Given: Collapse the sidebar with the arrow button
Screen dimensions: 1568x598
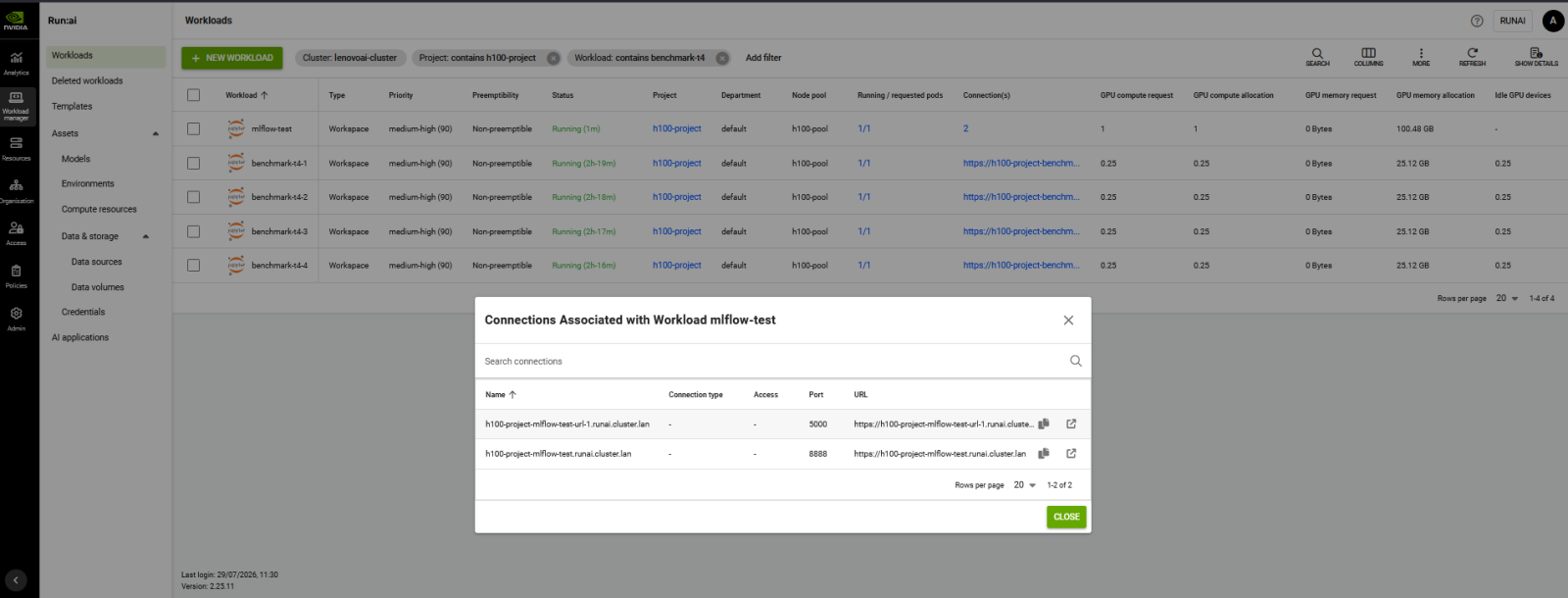Looking at the screenshot, I should tap(16, 580).
